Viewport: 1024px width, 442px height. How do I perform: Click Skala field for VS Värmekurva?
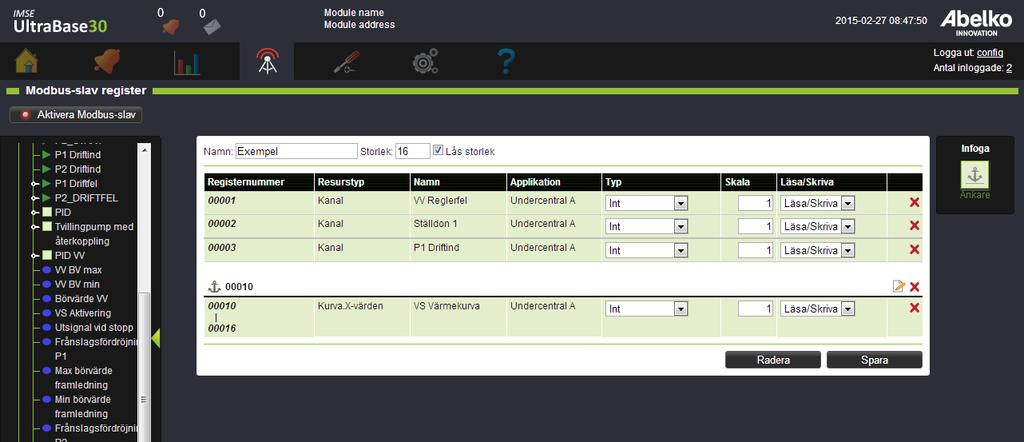[x=756, y=309]
